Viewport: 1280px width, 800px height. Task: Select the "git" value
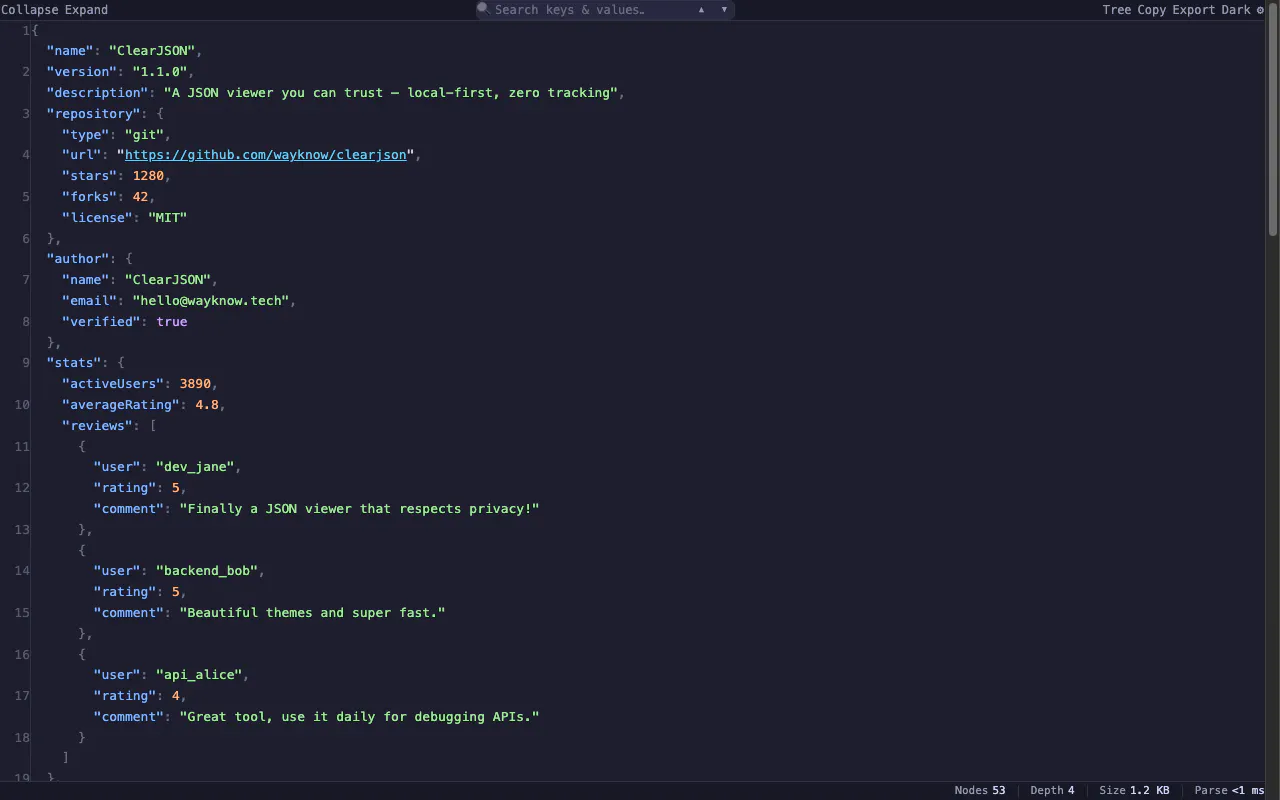[x=145, y=134]
